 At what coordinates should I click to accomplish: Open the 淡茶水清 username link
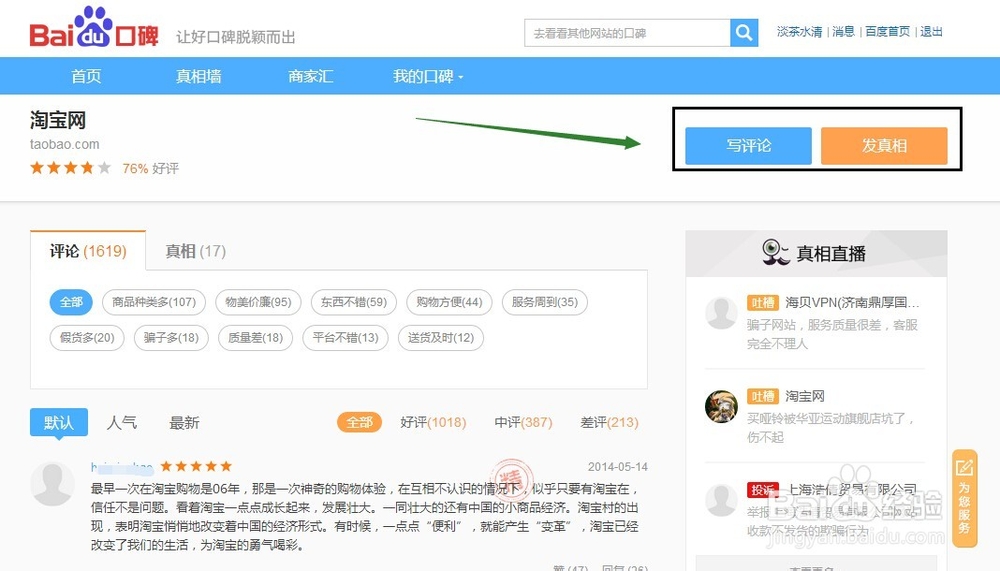click(x=799, y=31)
